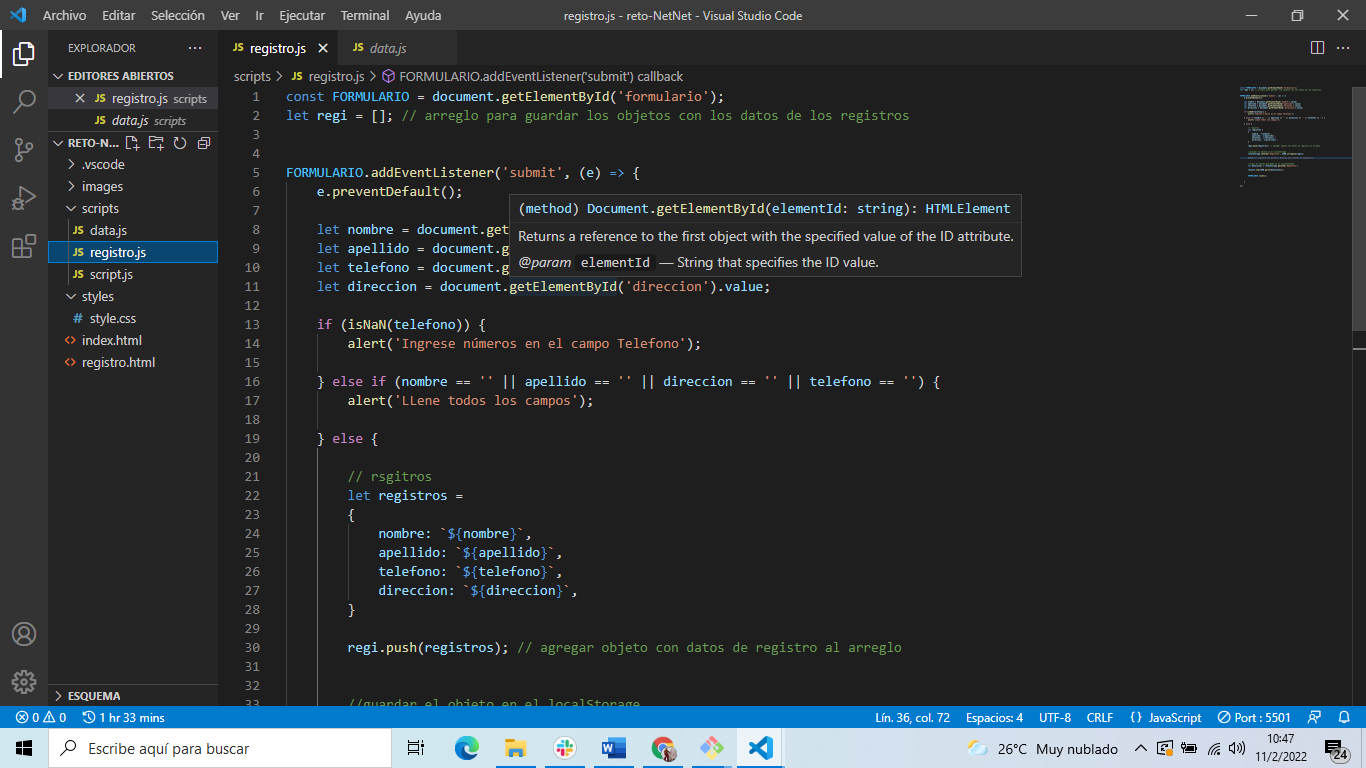This screenshot has height=768, width=1366.
Task: Change line ending via CRLF
Action: (x=1099, y=718)
